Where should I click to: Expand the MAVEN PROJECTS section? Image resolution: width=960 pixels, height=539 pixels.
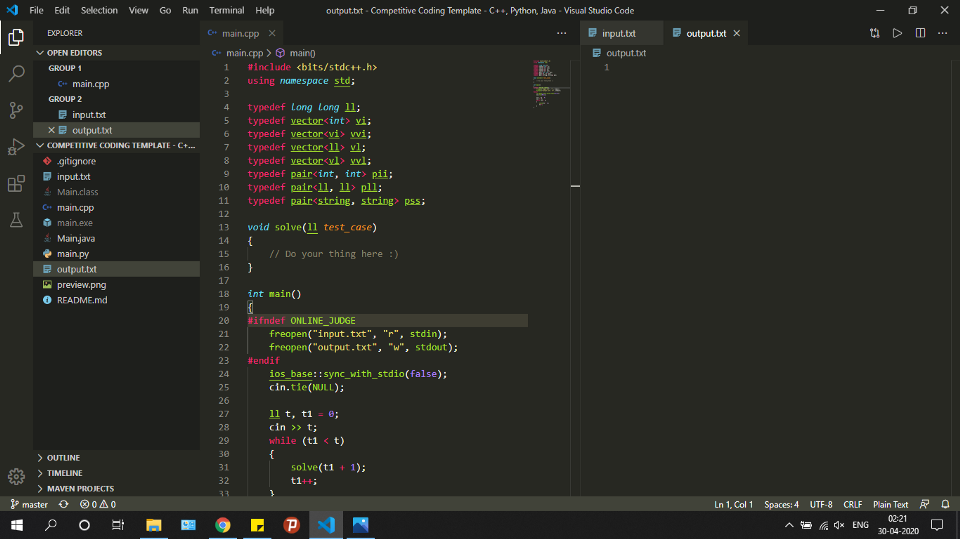click(x=80, y=489)
